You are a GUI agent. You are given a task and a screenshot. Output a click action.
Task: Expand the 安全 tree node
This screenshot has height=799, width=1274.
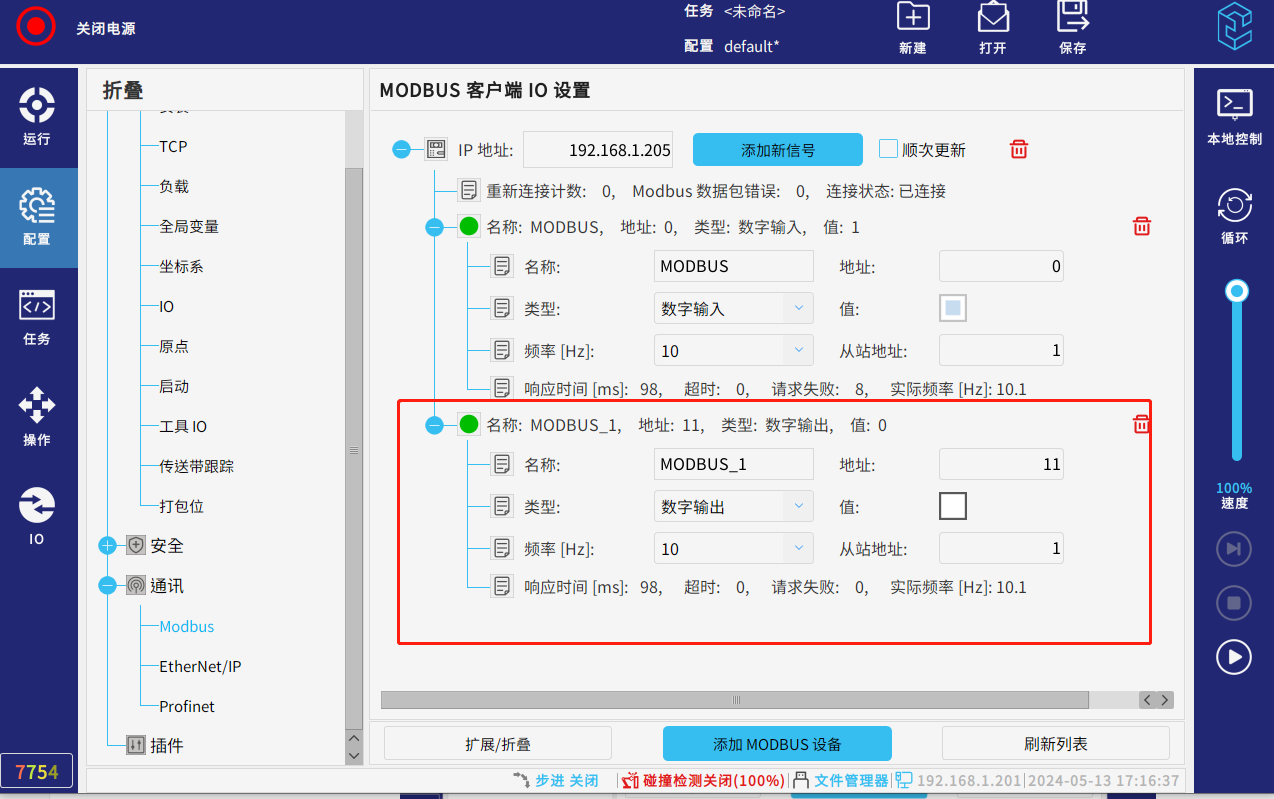(108, 546)
